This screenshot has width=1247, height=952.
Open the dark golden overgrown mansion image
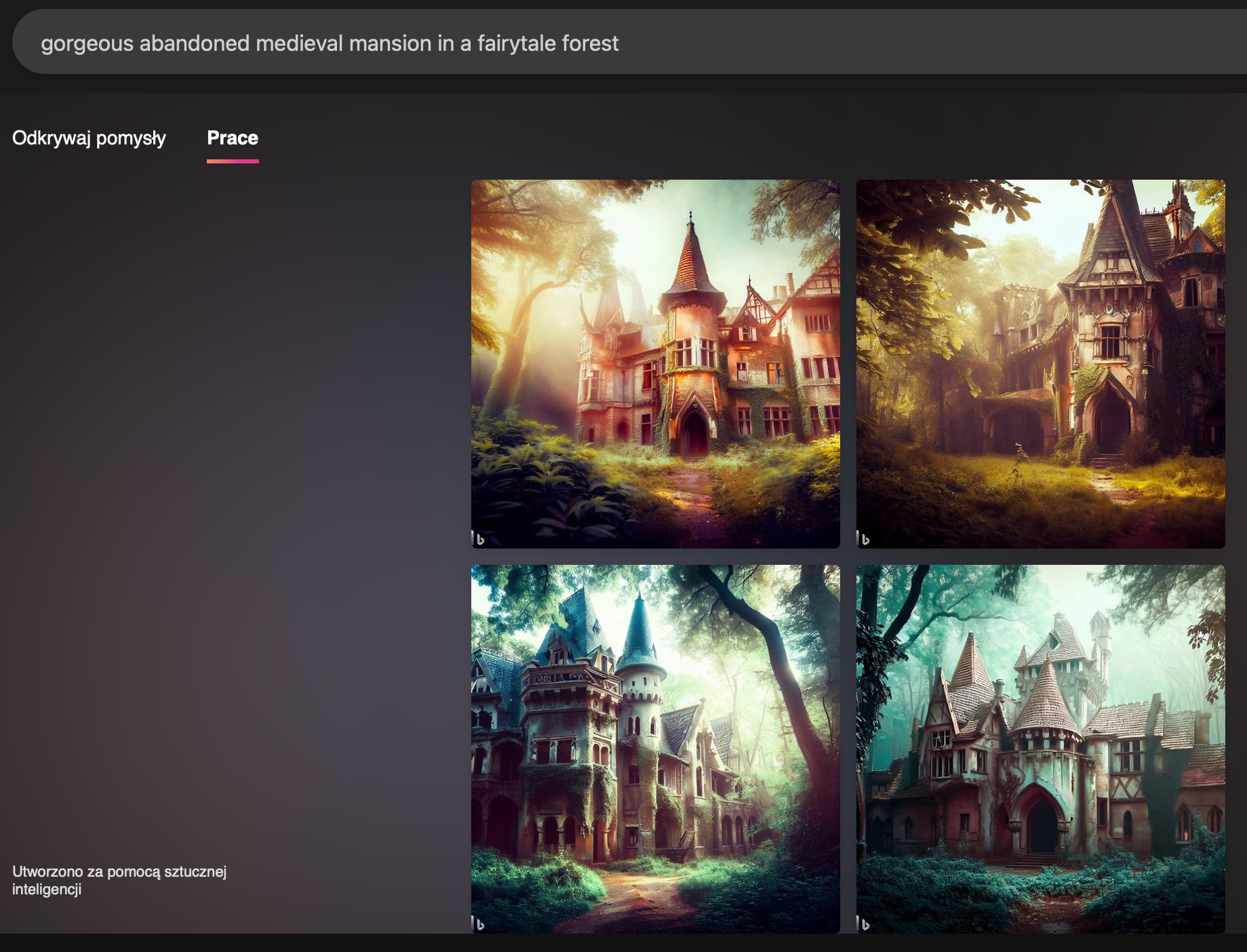[1040, 363]
